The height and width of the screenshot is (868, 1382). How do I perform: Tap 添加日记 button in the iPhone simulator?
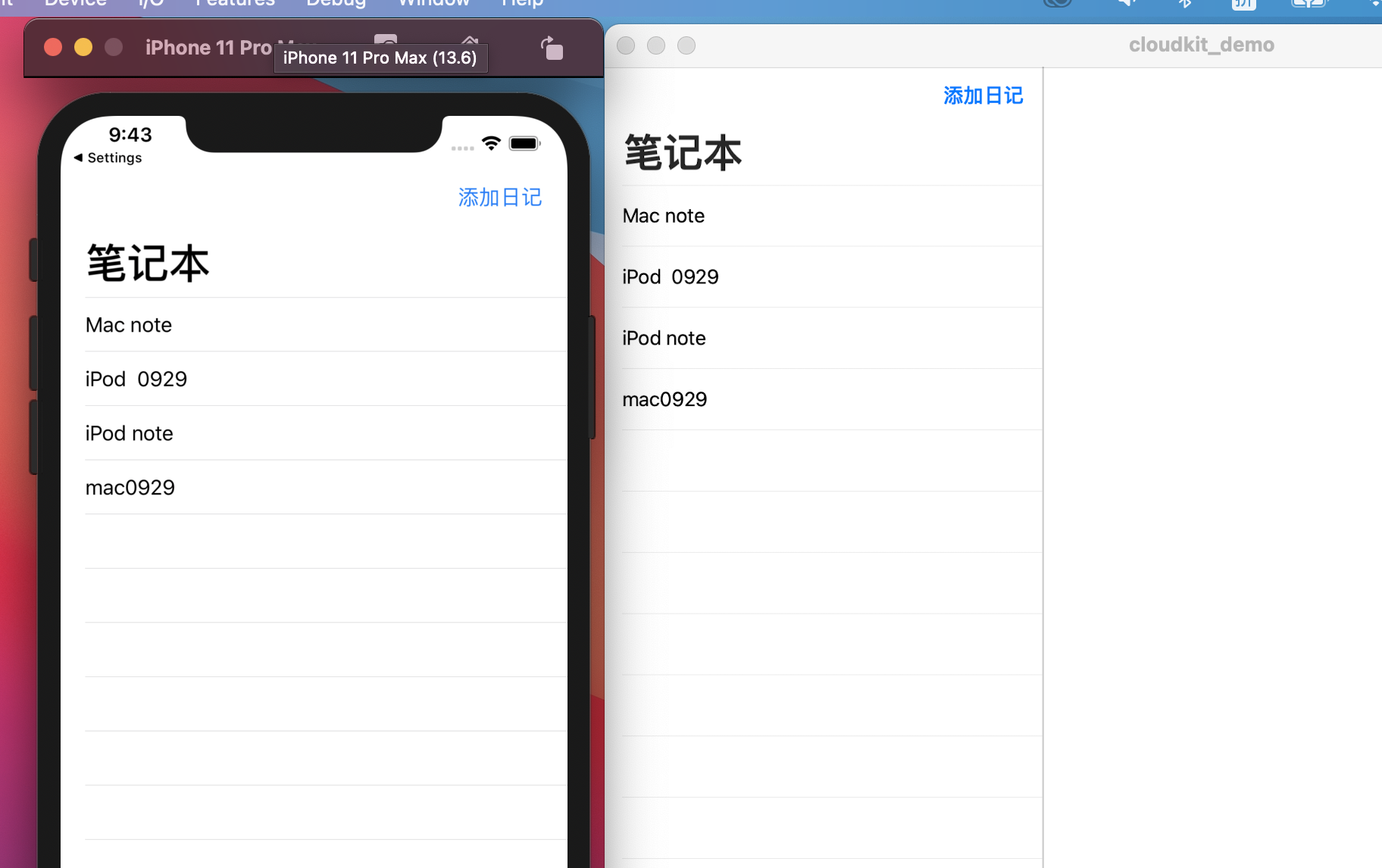click(500, 198)
